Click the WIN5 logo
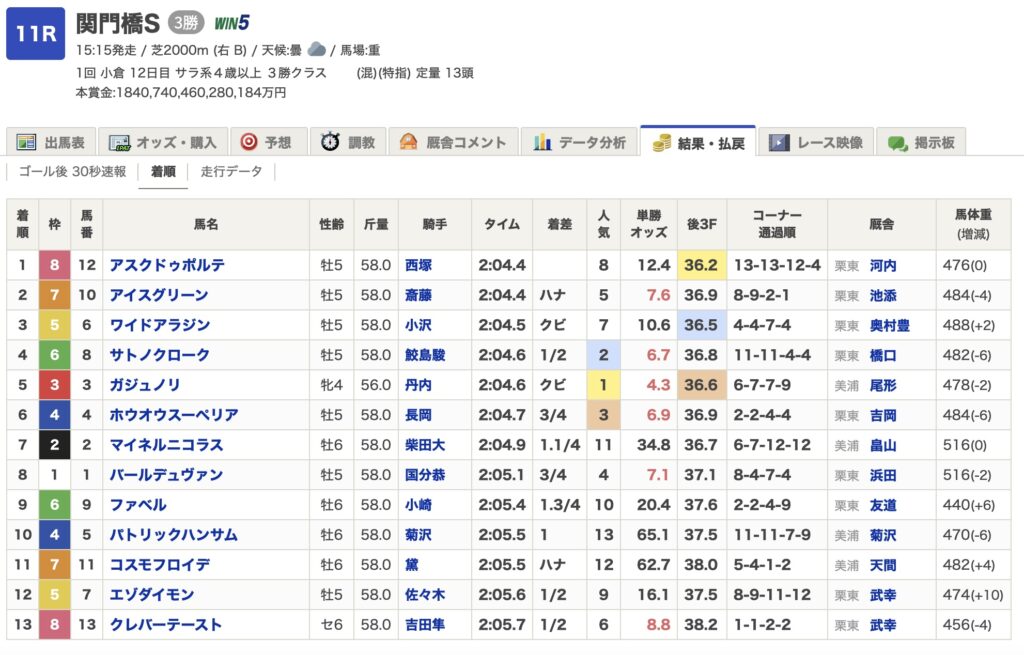The height and width of the screenshot is (655, 1024). [232, 23]
